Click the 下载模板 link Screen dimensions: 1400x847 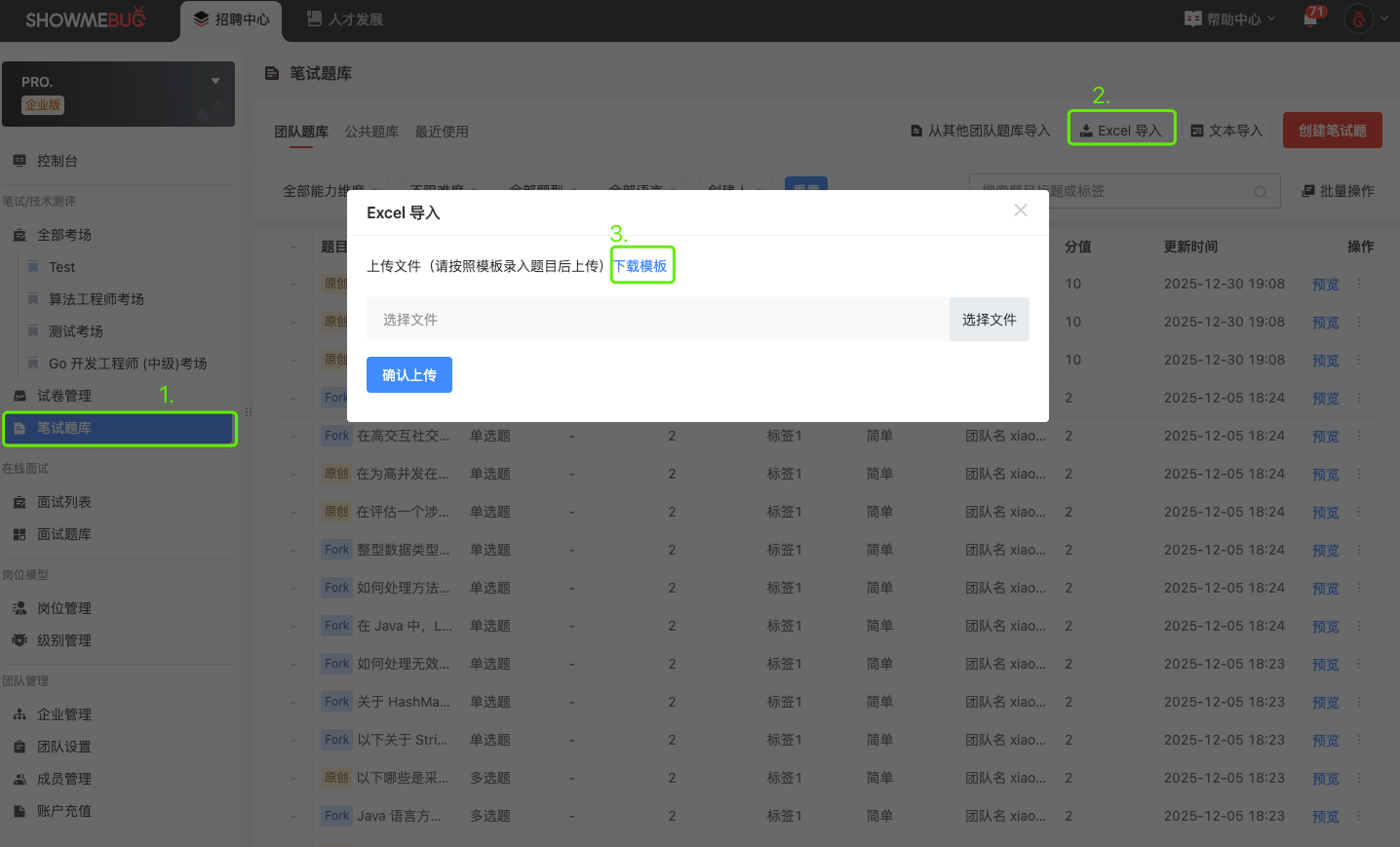click(x=642, y=266)
